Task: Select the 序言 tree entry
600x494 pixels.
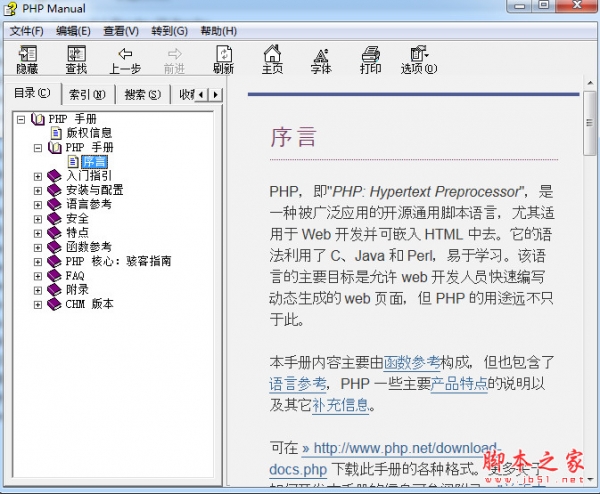Action: coord(95,161)
